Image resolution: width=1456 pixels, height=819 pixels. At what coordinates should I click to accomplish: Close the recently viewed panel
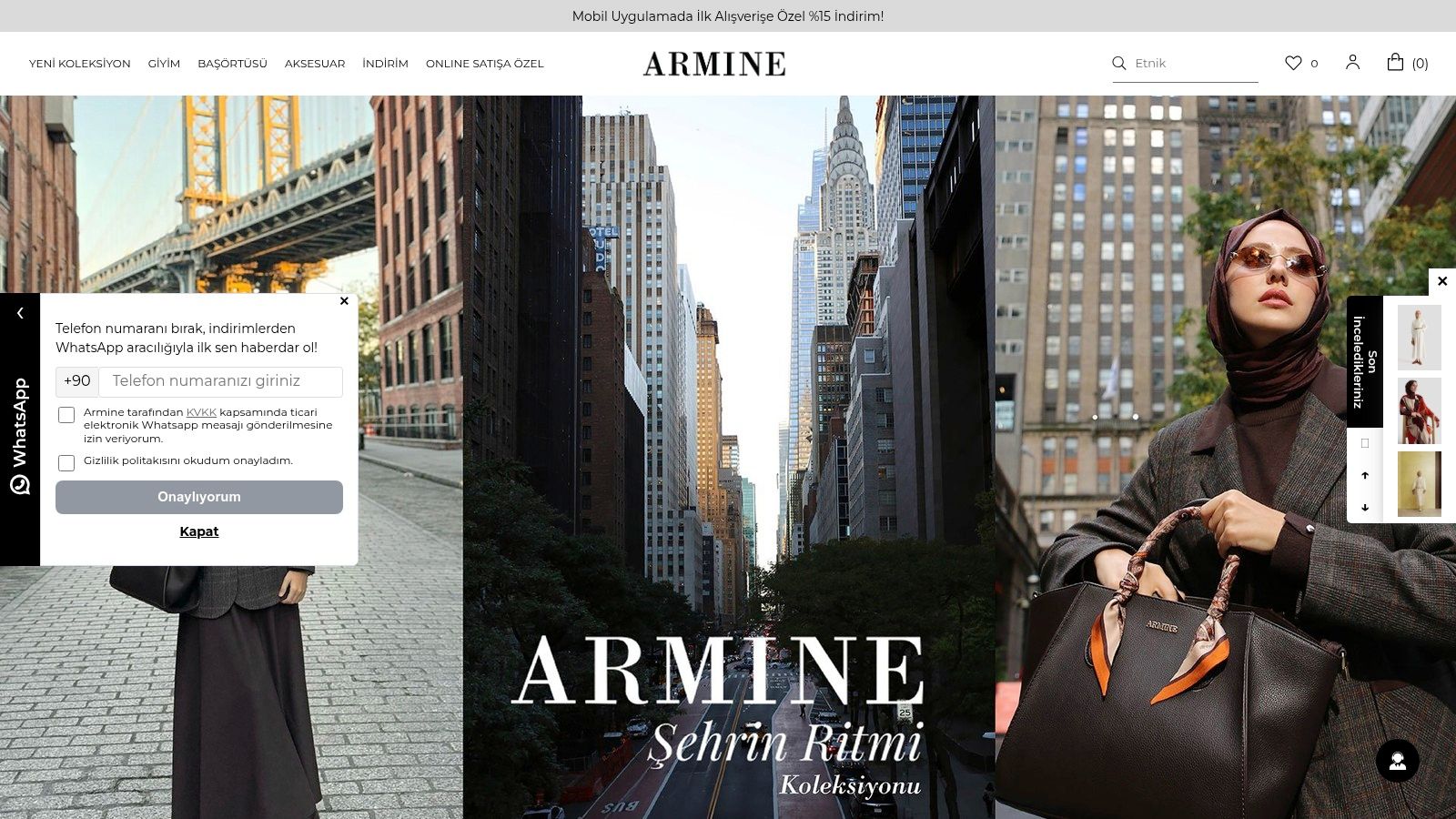[1442, 281]
